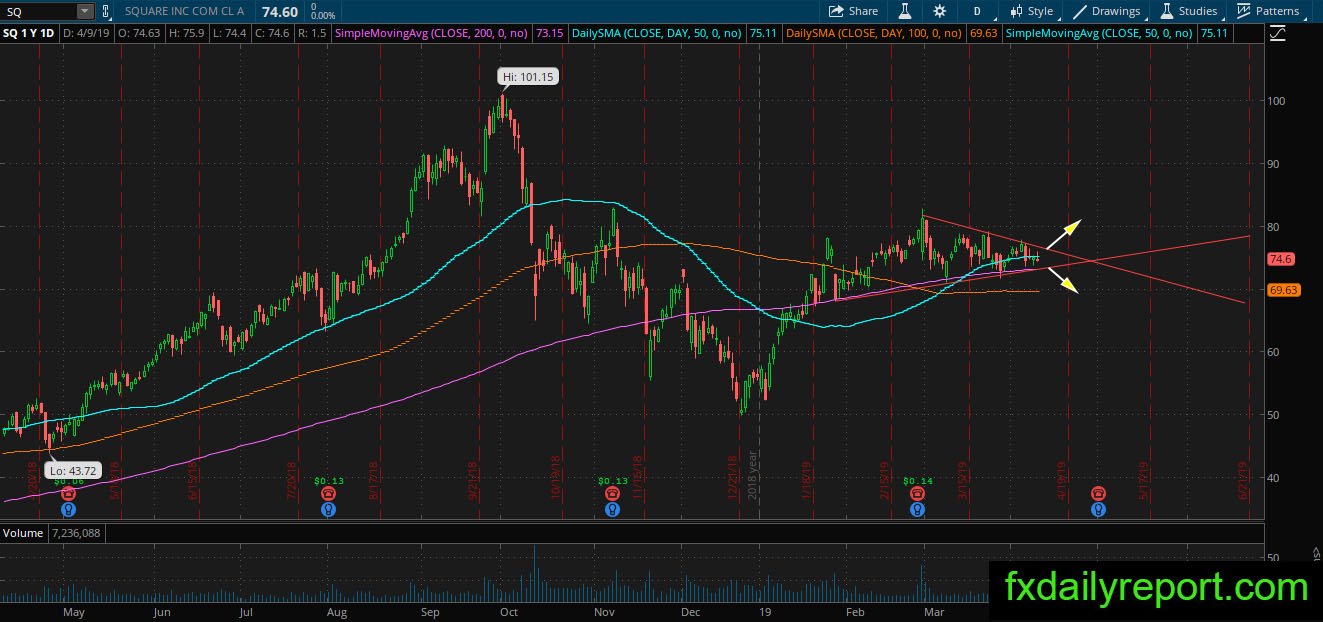Click the O: 74.63 open readout
The height and width of the screenshot is (622, 1323).
[139, 33]
